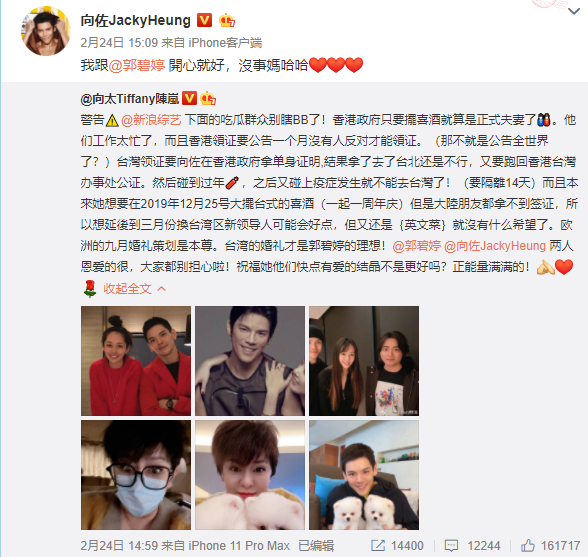The height and width of the screenshot is (557, 588).
Task: Open 向佐JackyHeung username link
Action: coord(136,20)
